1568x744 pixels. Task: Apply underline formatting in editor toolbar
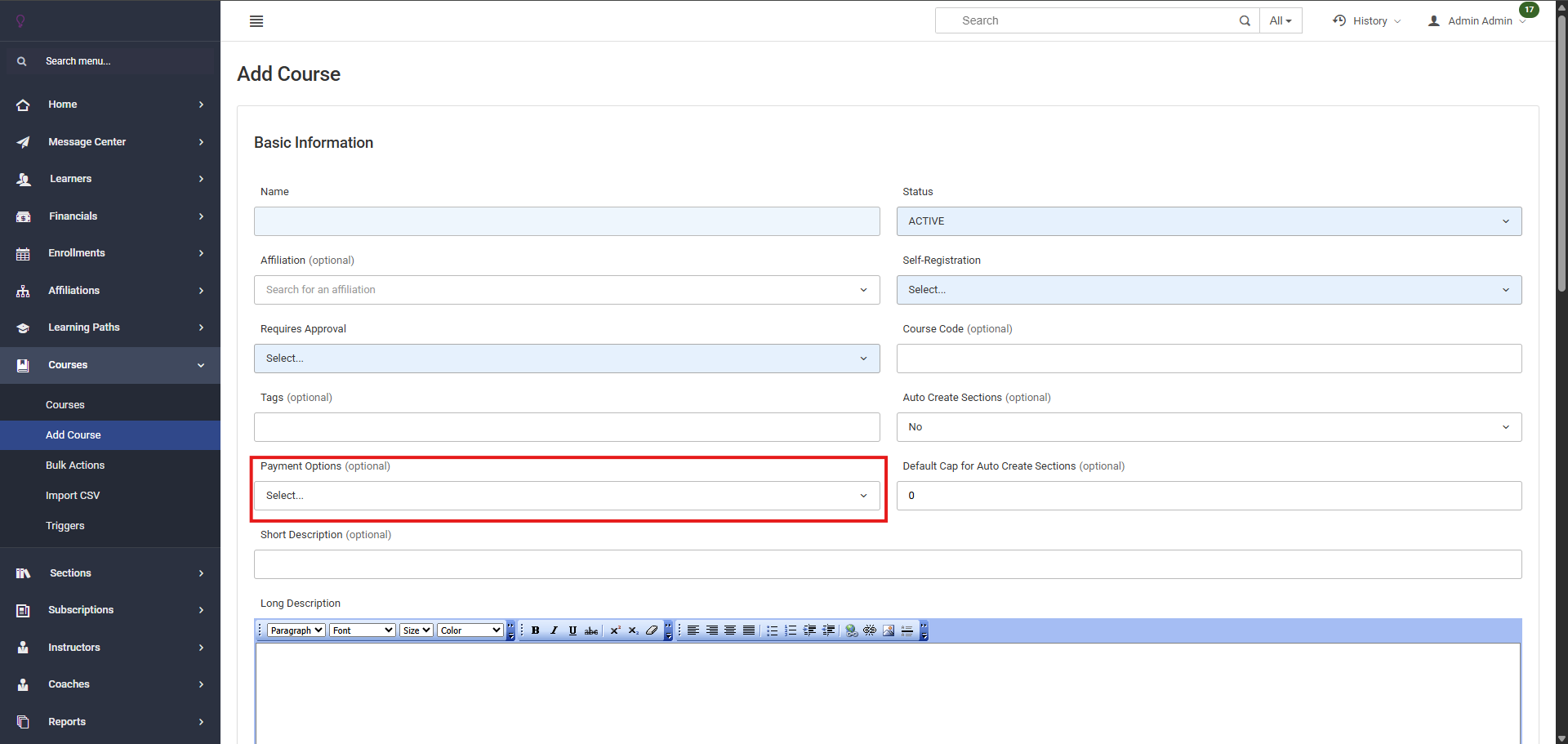[x=572, y=630]
